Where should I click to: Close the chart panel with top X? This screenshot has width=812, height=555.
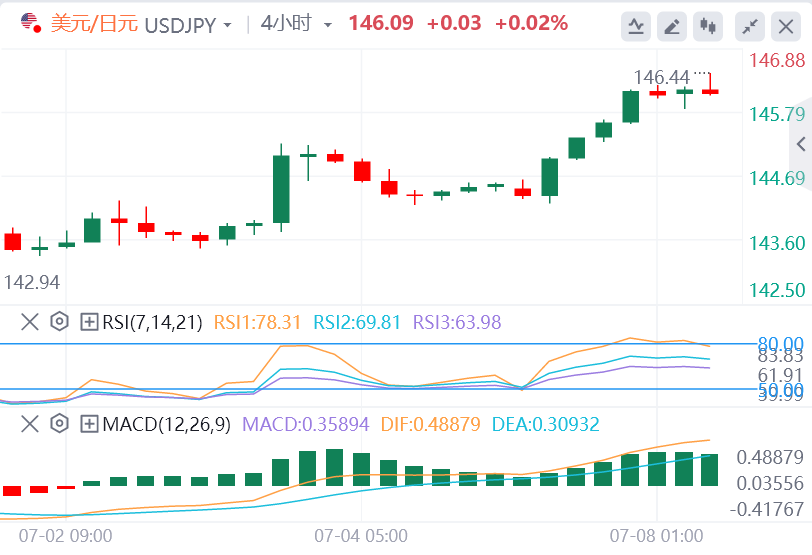[x=786, y=26]
